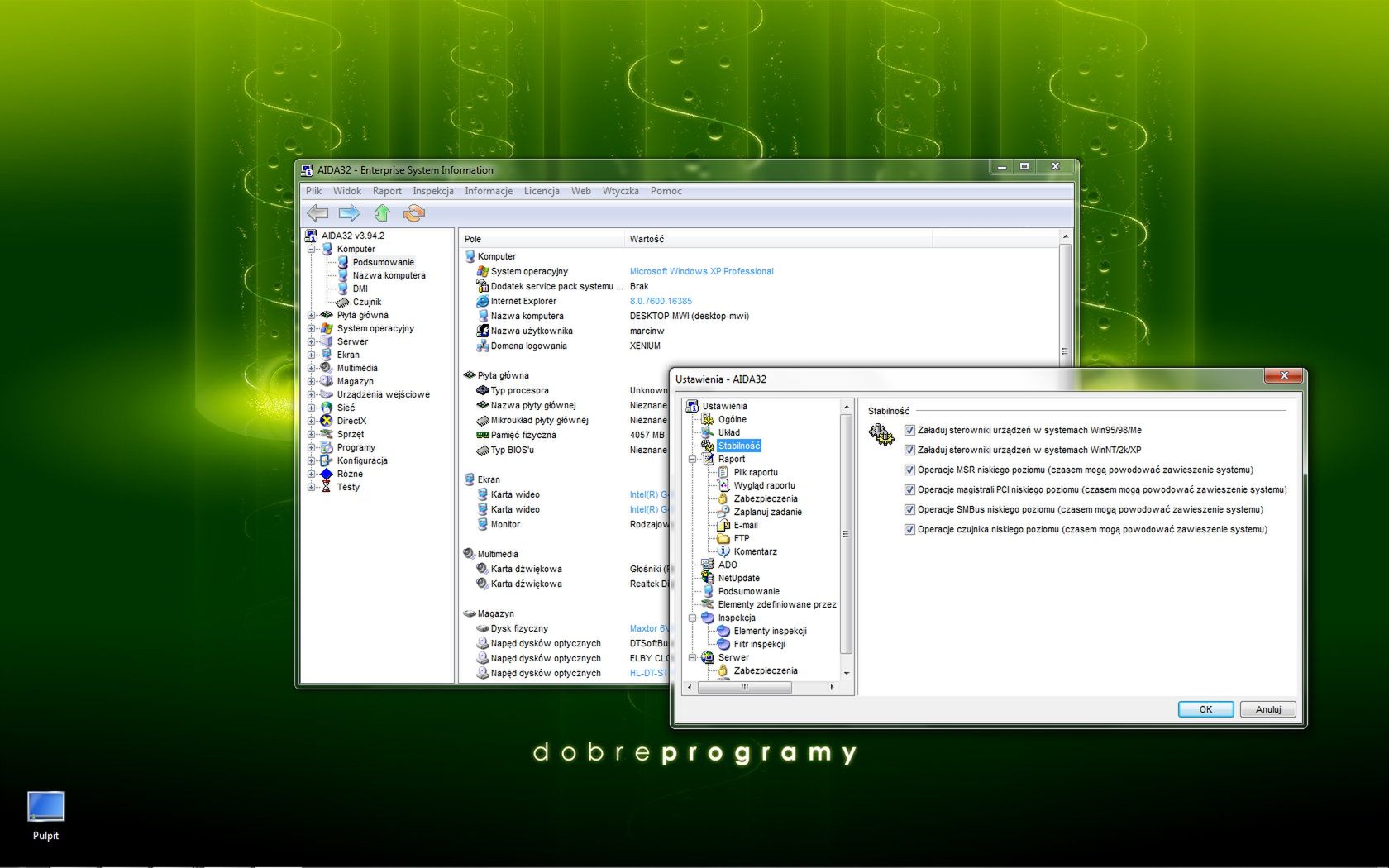The height and width of the screenshot is (868, 1389).
Task: Open Internet Explorer version 8.0.7600.16385 link
Action: click(x=661, y=301)
